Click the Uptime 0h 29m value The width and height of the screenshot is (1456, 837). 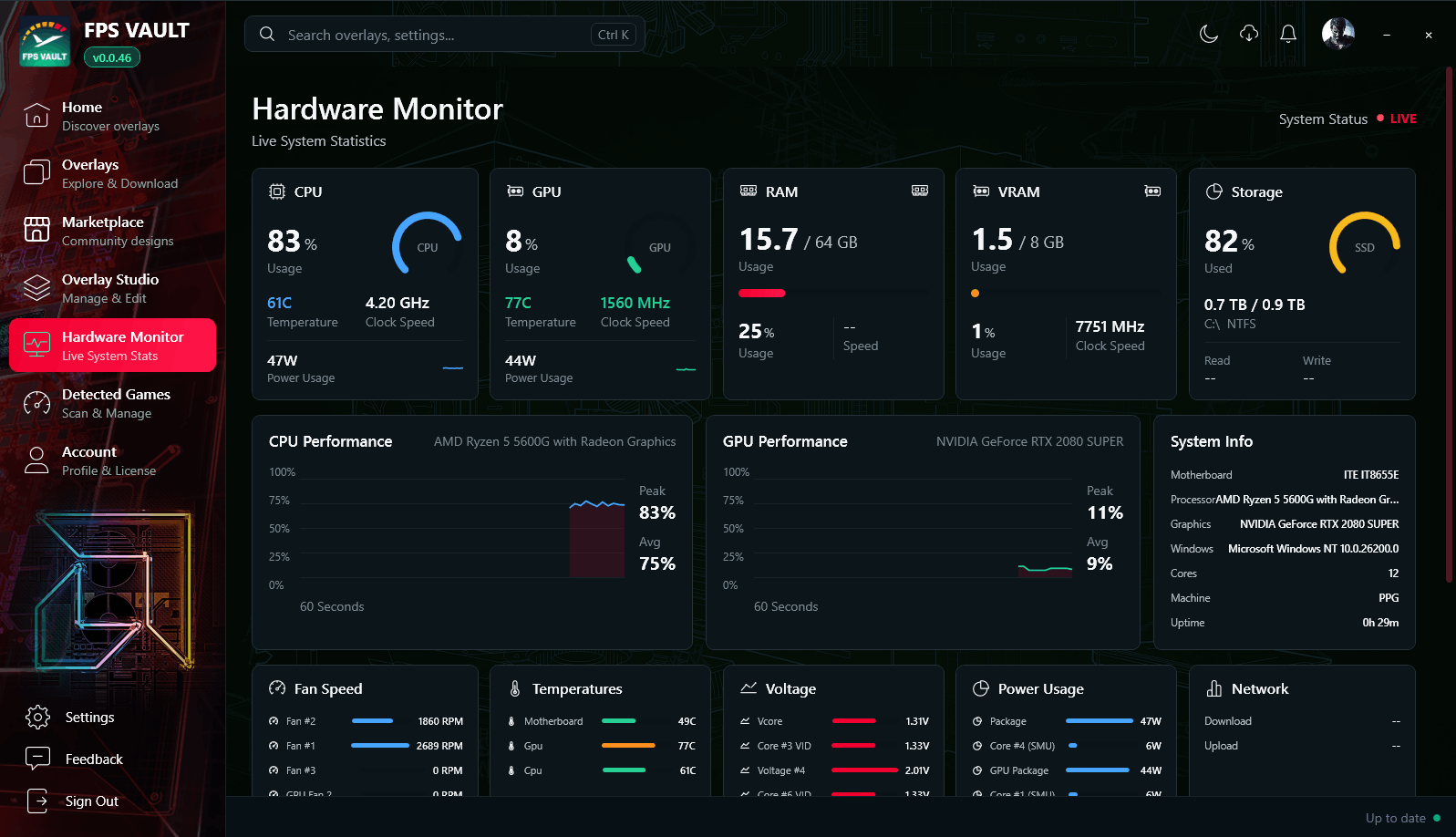coord(1380,623)
